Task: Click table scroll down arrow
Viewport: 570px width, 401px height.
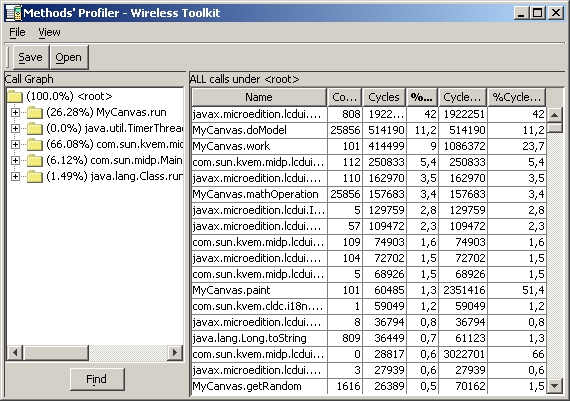Action: coord(555,386)
